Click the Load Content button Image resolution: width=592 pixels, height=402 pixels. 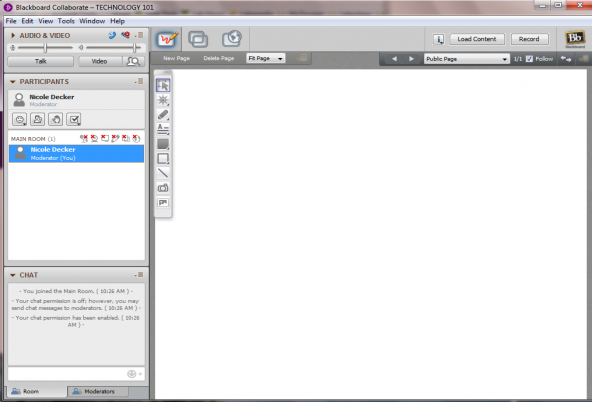(477, 39)
